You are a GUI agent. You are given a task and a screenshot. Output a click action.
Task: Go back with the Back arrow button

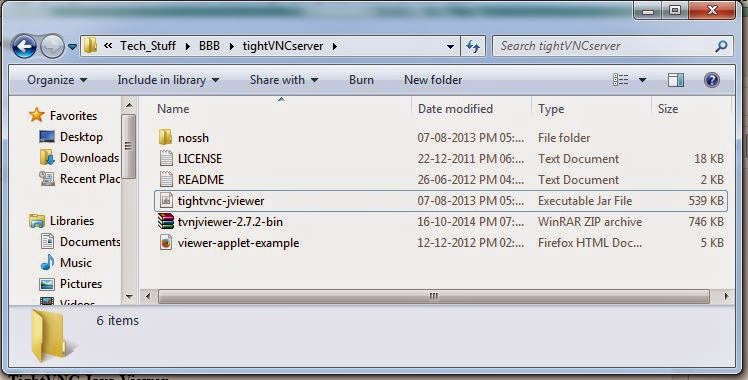(24, 47)
